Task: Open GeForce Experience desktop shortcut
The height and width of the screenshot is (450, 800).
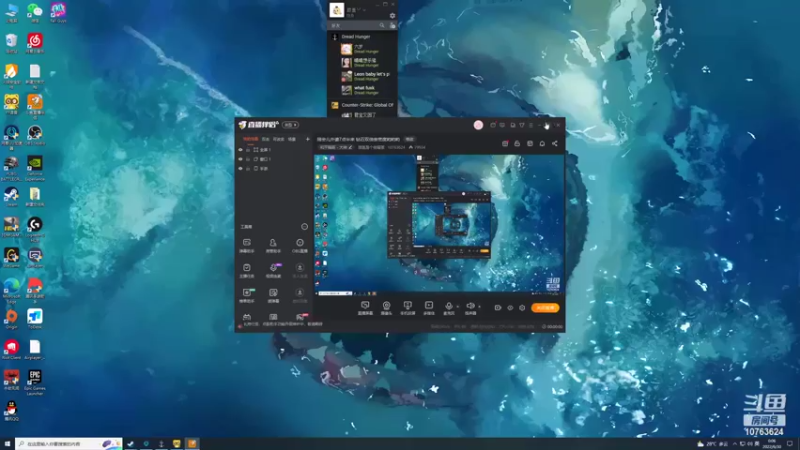Action: (35, 168)
